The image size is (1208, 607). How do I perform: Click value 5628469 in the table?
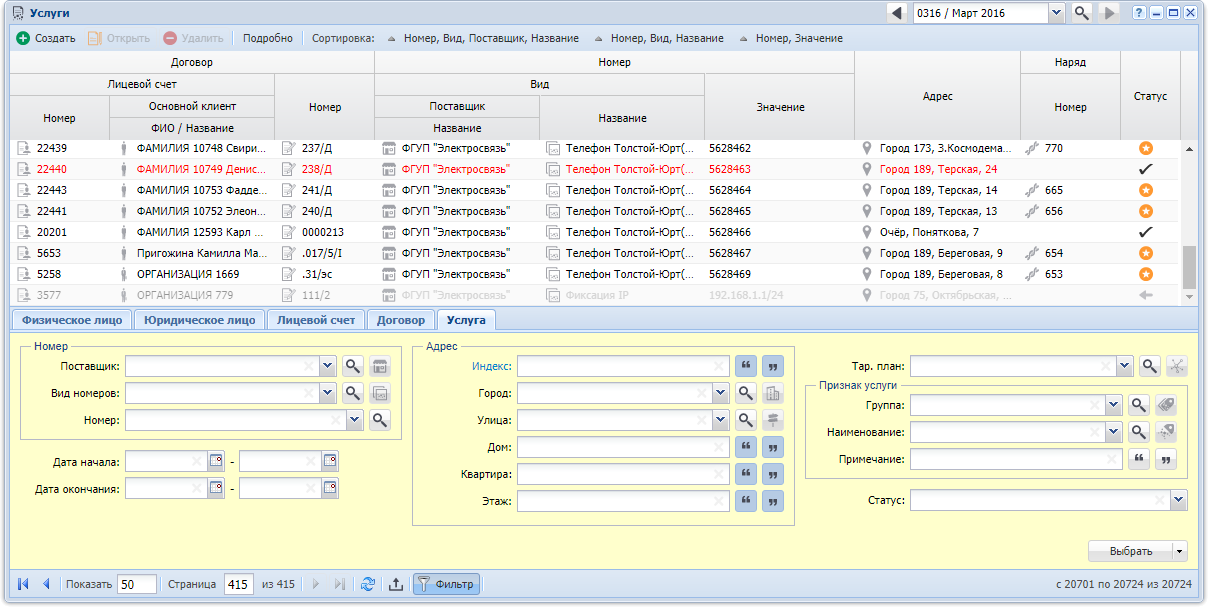coord(730,274)
